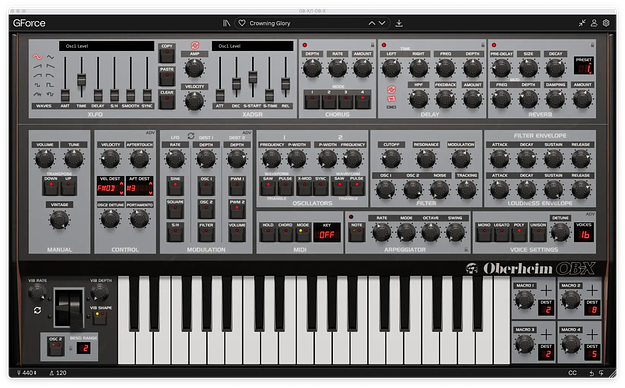Click the CLEAR button
This screenshot has width=625, height=388.
(x=167, y=99)
